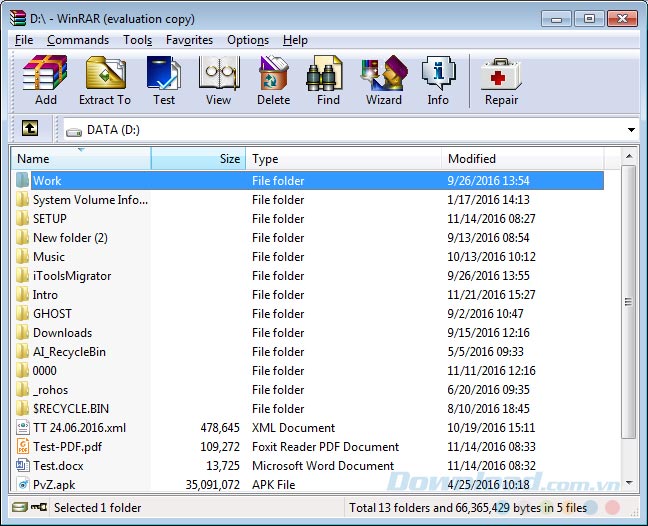Run the Test archive tool
Viewport: 648px width, 526px height.
coord(164,80)
